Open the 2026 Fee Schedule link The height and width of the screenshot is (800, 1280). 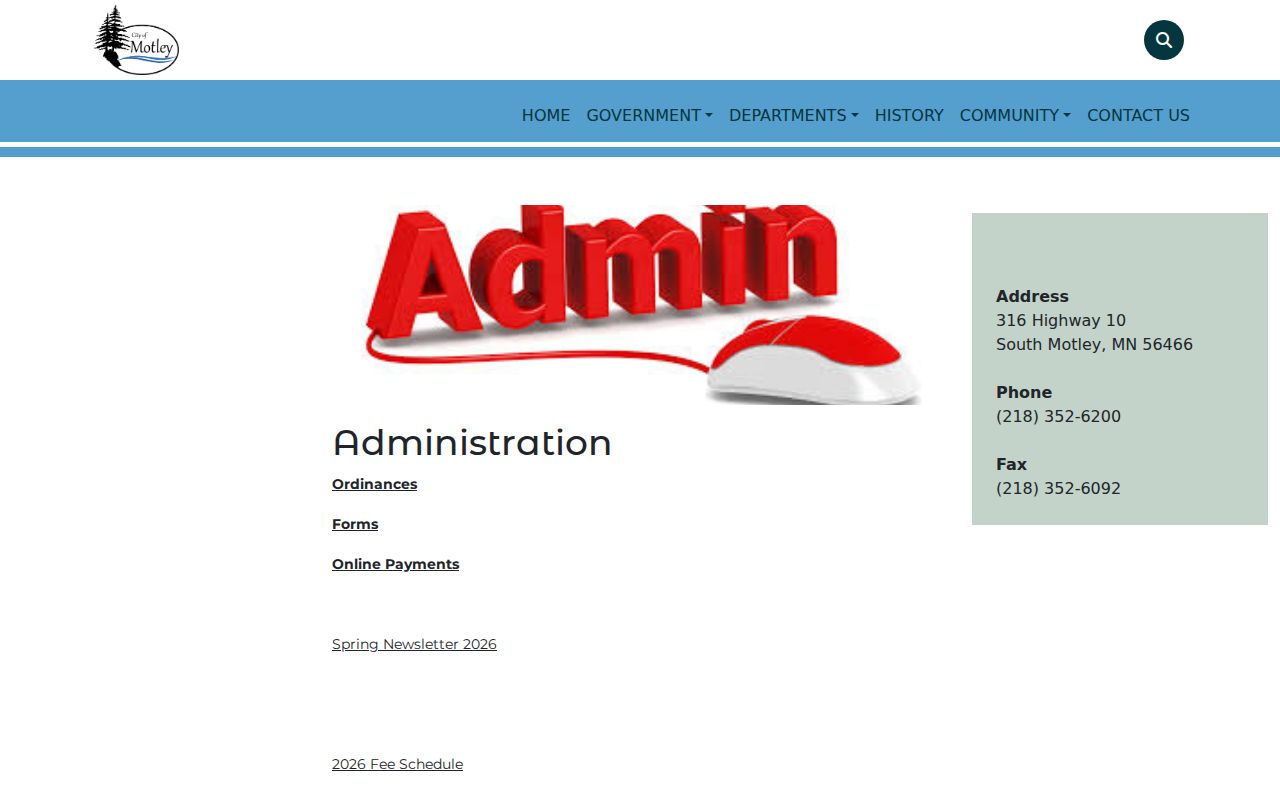(x=397, y=764)
